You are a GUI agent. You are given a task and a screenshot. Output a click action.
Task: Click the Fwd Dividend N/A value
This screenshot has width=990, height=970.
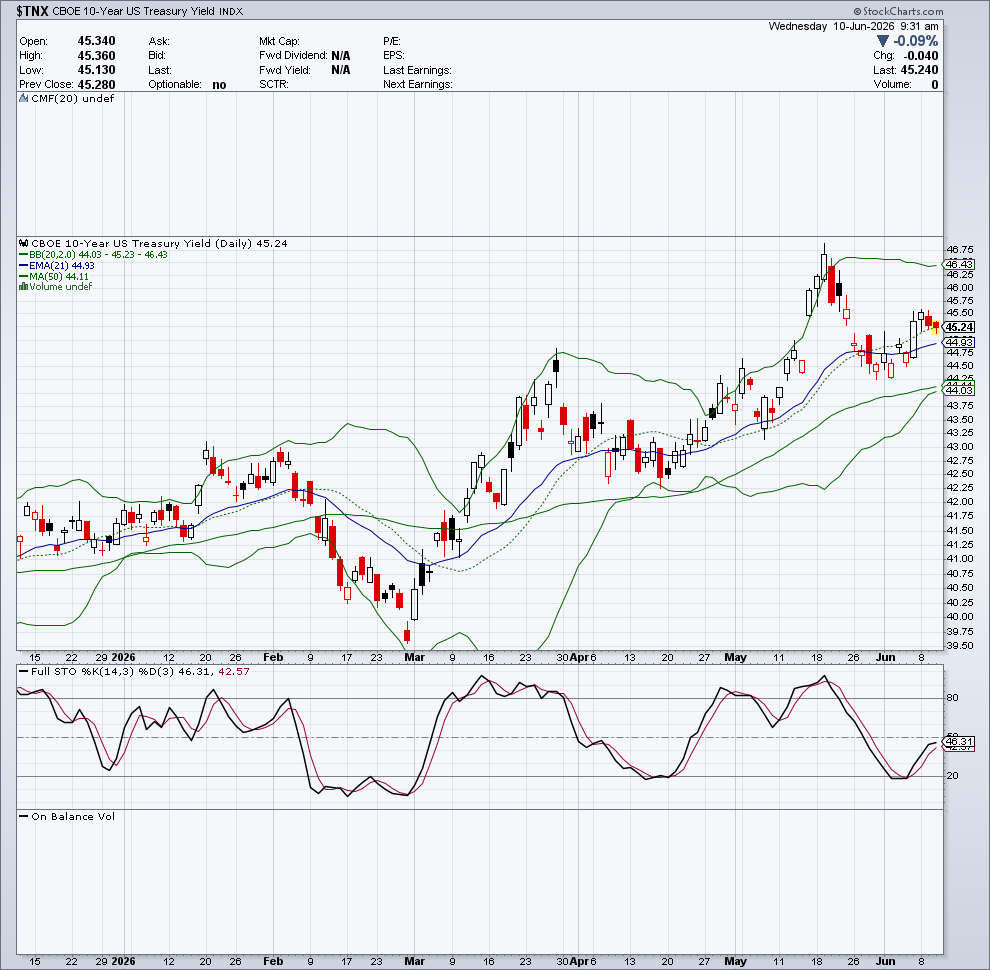(341, 56)
